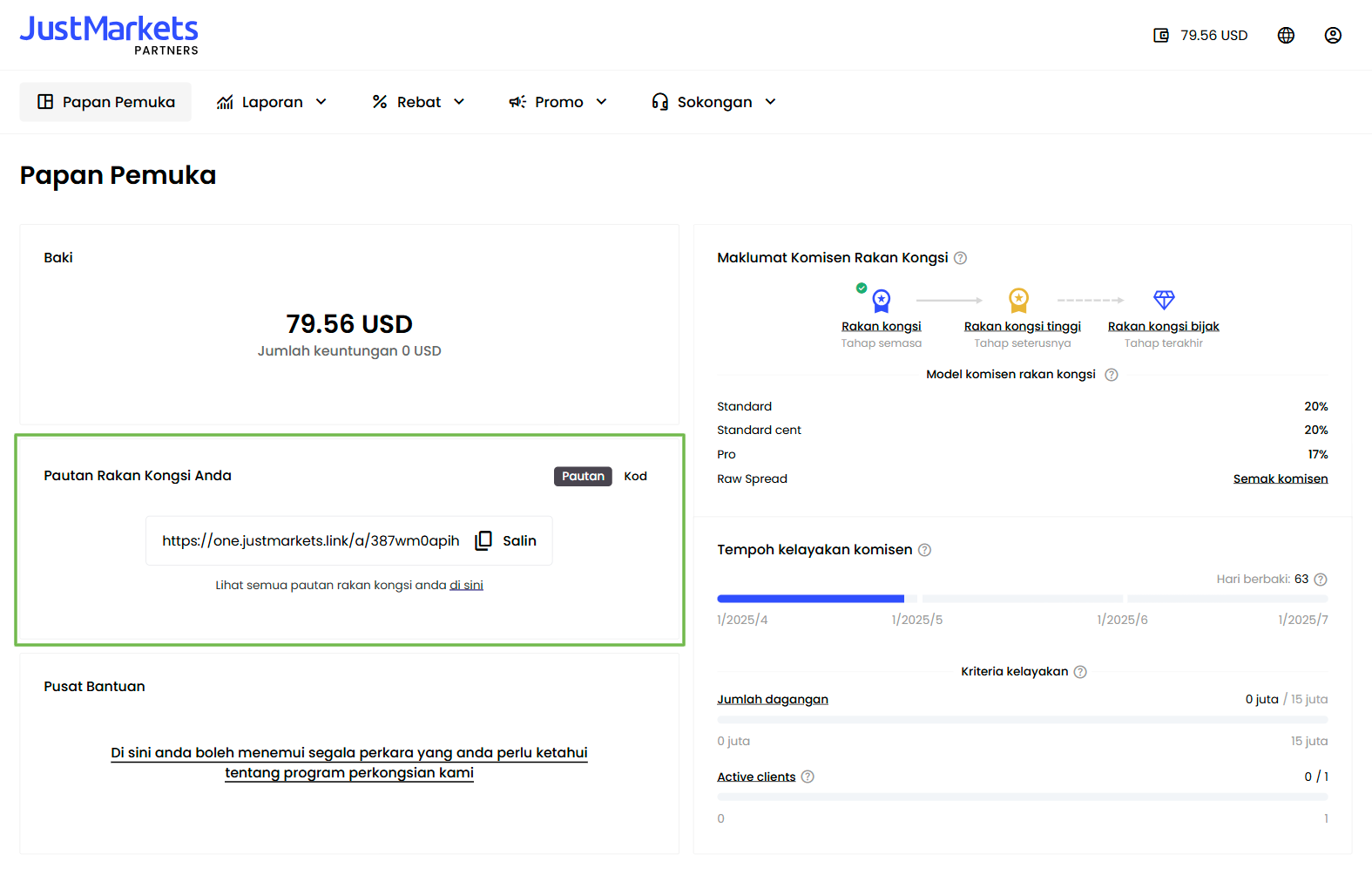
Task: Open the language globe icon
Action: click(1286, 36)
